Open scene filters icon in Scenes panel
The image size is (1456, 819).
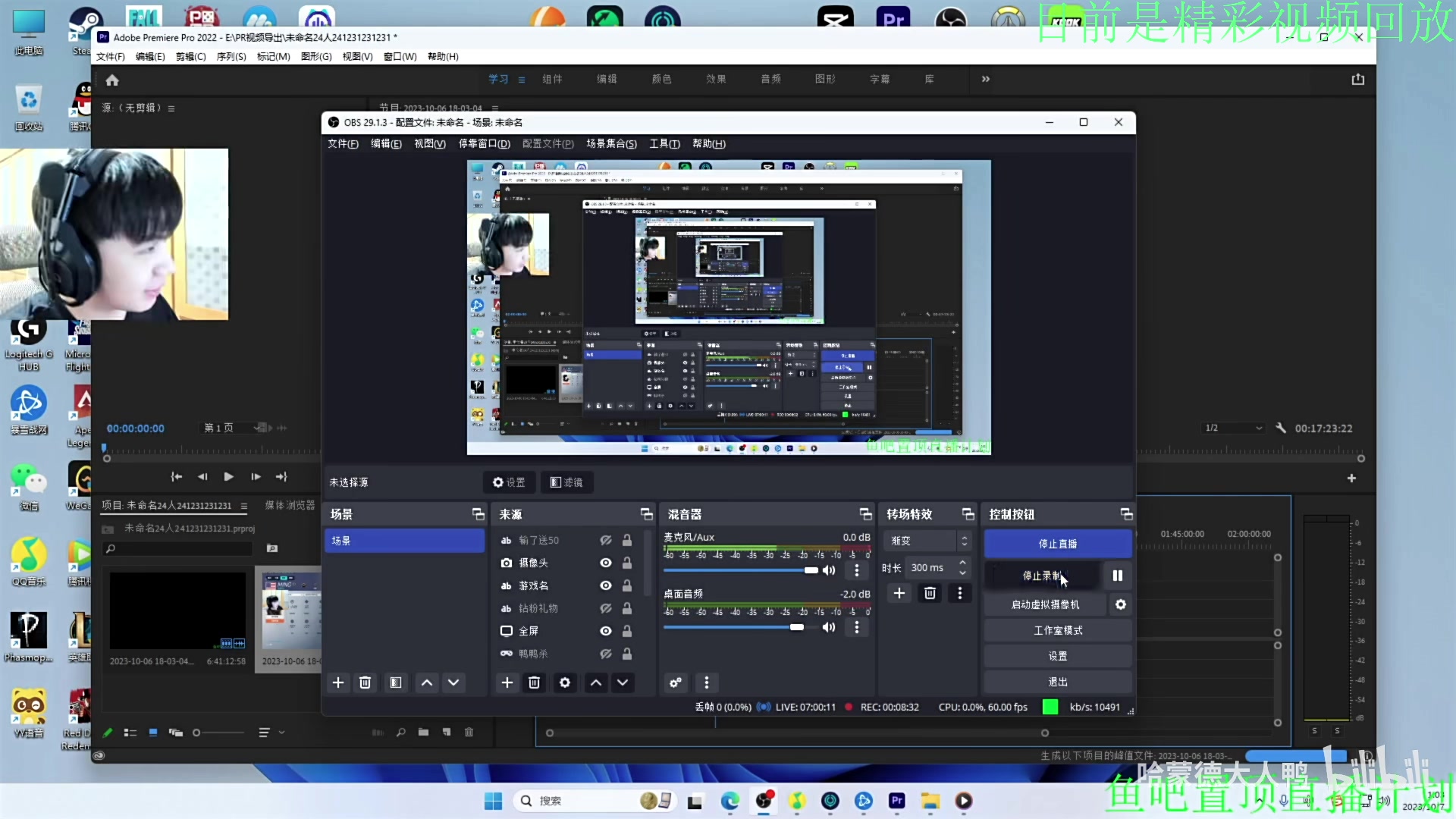[395, 682]
